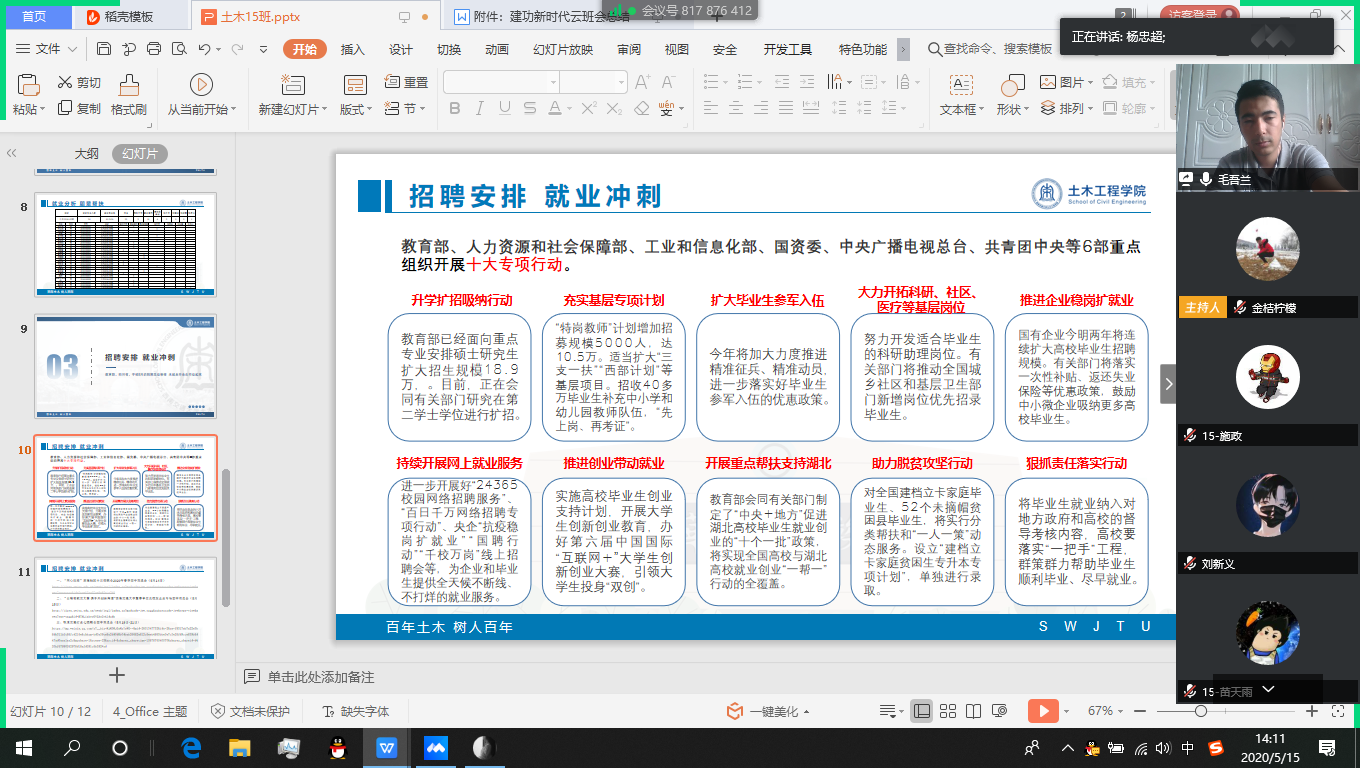Click the 一键美化 button
The height and width of the screenshot is (768, 1360).
tap(762, 711)
